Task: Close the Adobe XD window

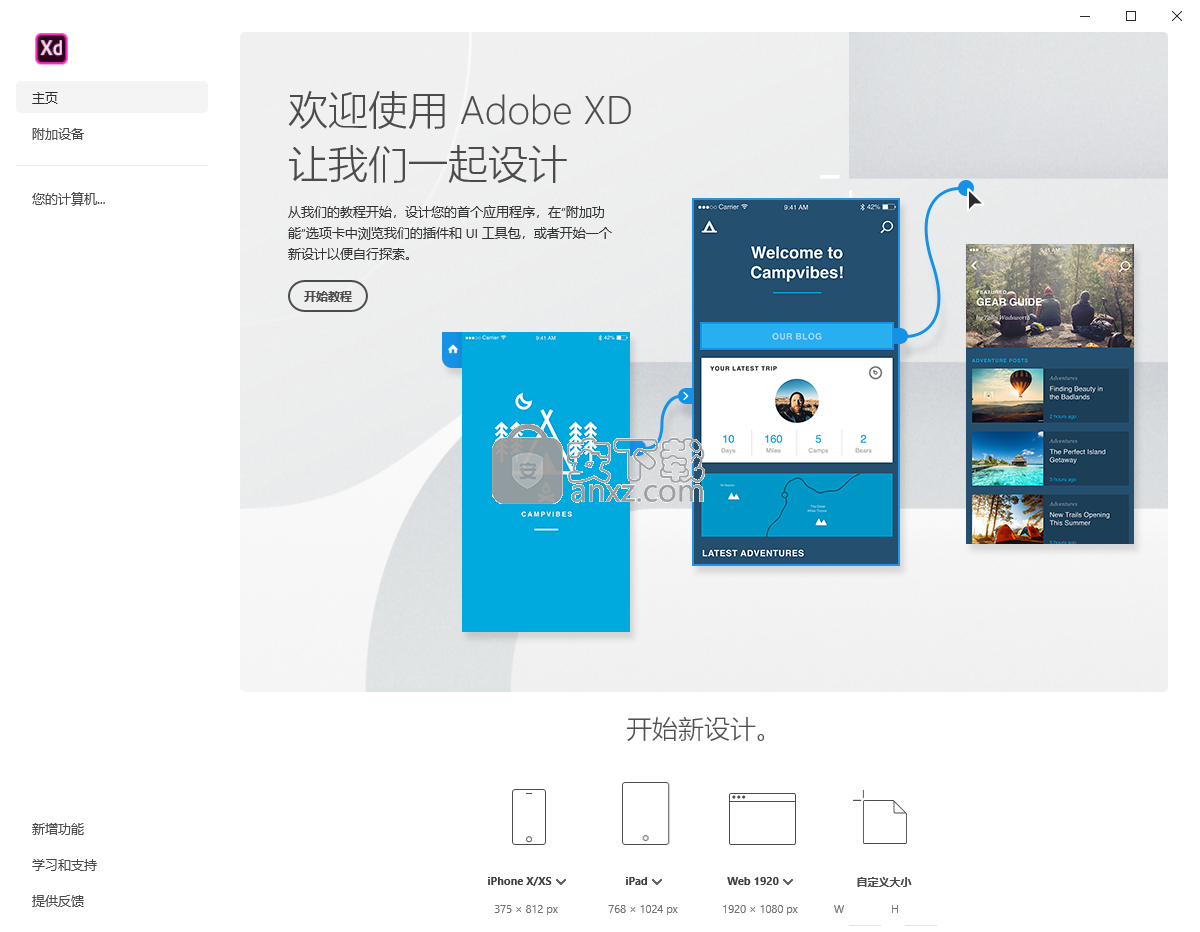Action: pos(1177,16)
